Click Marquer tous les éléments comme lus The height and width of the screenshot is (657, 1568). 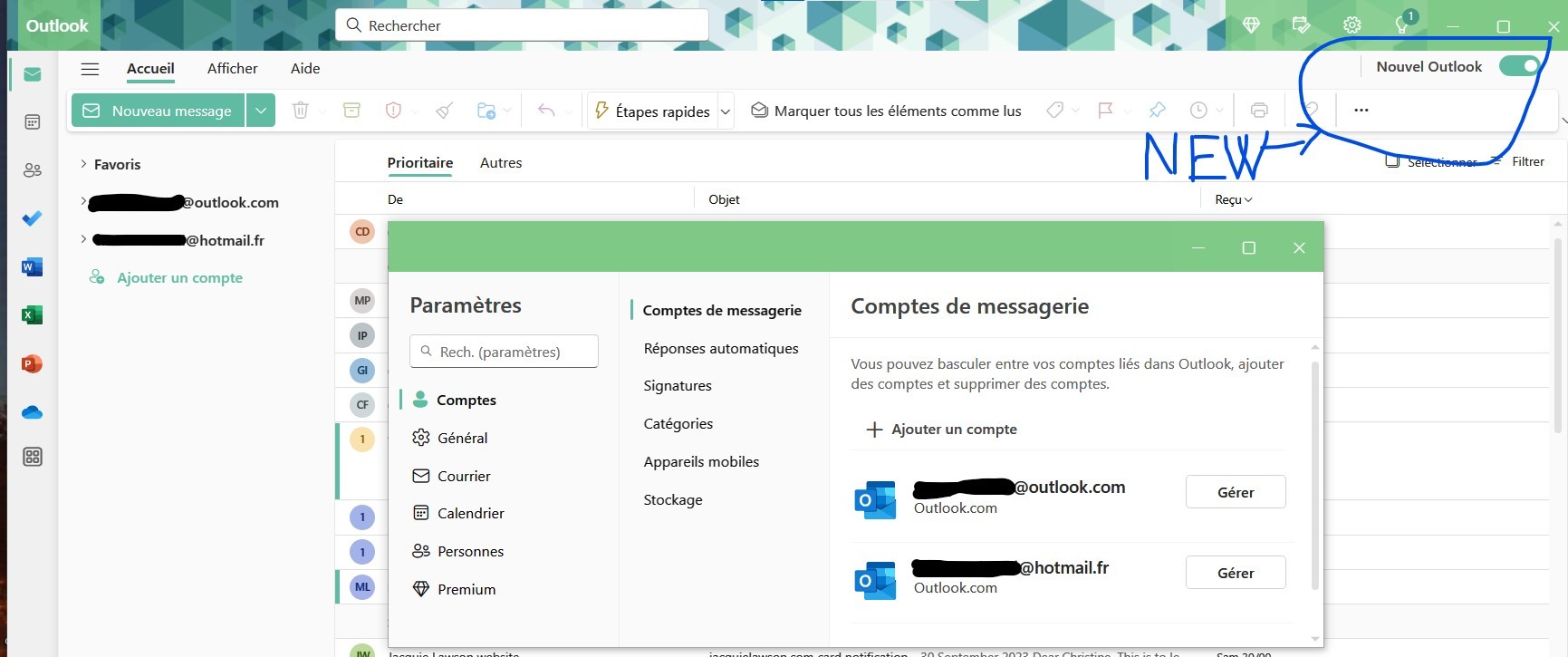pyautogui.click(x=886, y=111)
